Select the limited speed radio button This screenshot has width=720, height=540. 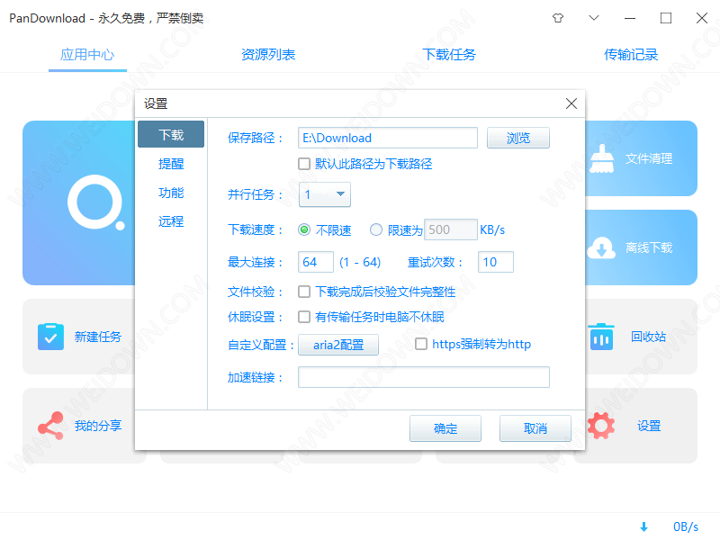[x=376, y=230]
